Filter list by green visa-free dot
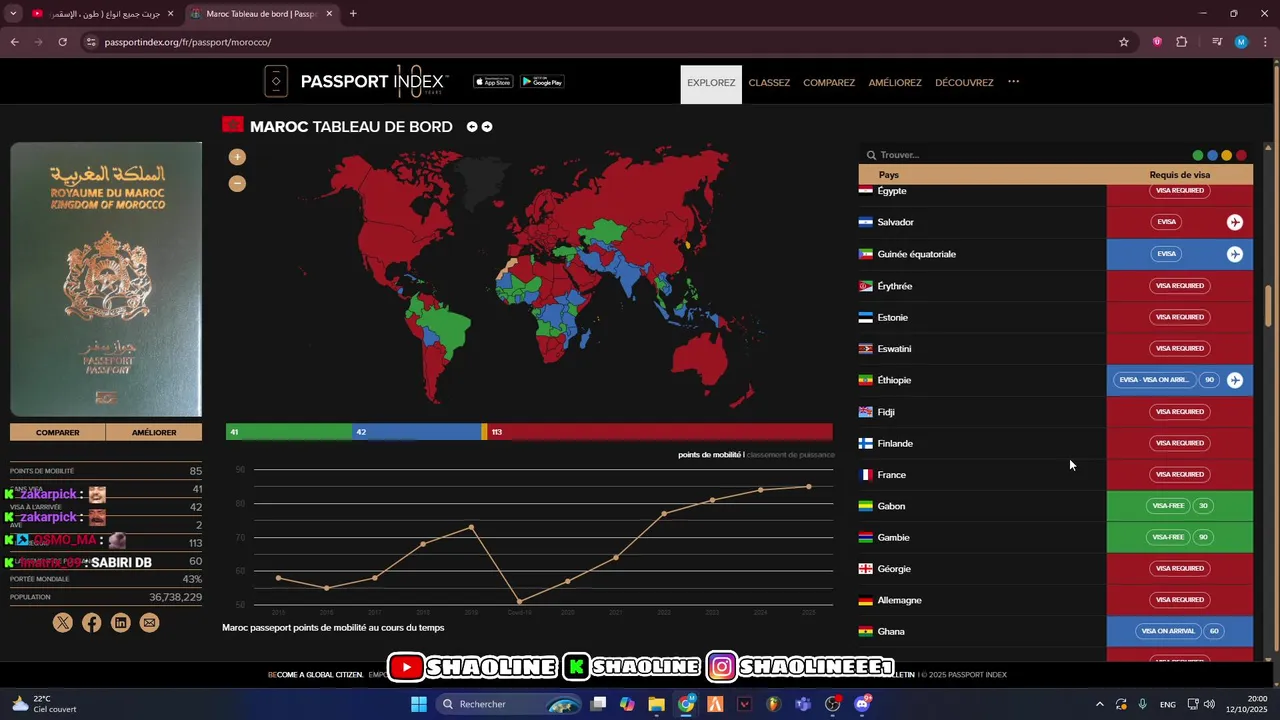 click(x=1198, y=156)
